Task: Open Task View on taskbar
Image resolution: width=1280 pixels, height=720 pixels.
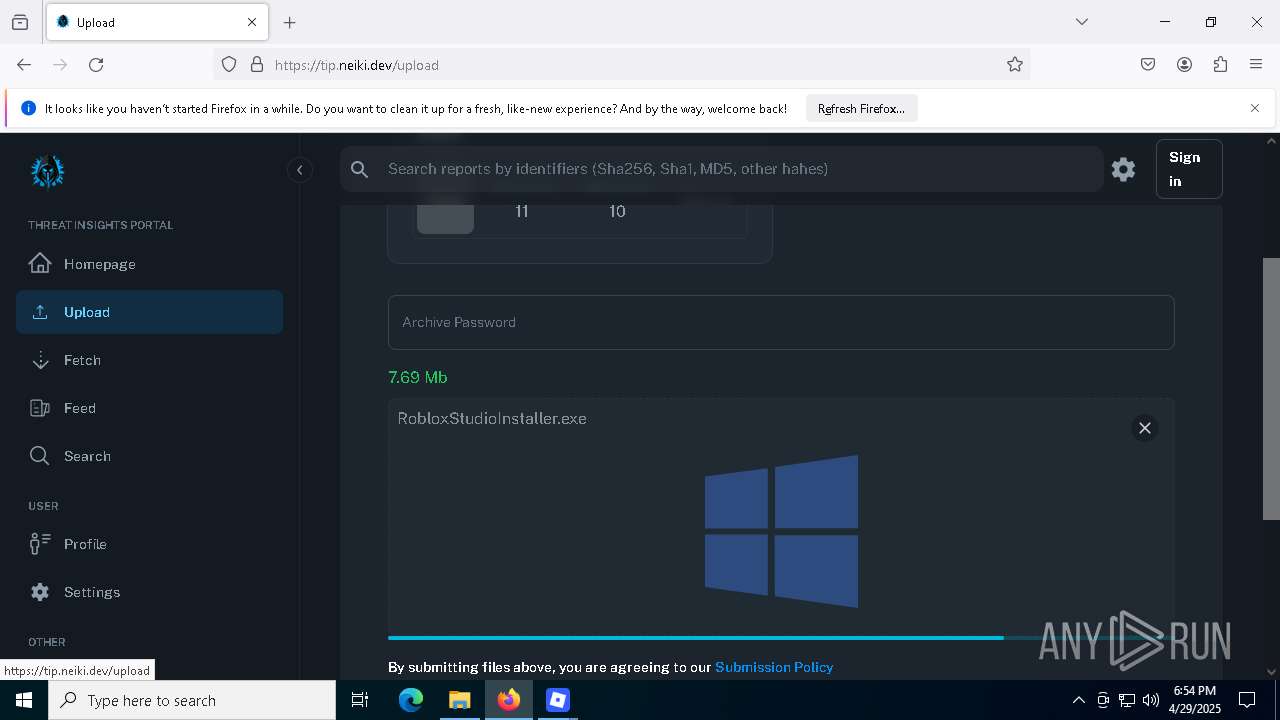Action: (360, 700)
